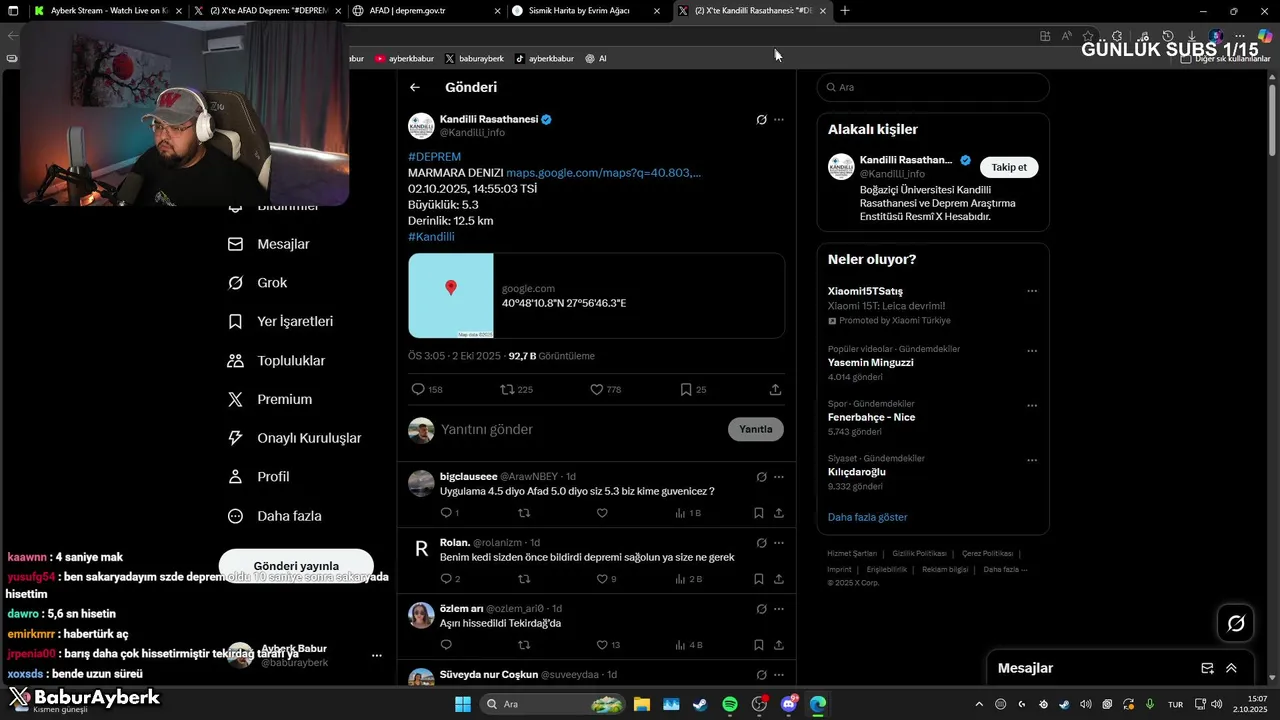The width and height of the screenshot is (1280, 720).
Task: Open Mesajlar in the left sidebar
Action: [270, 244]
